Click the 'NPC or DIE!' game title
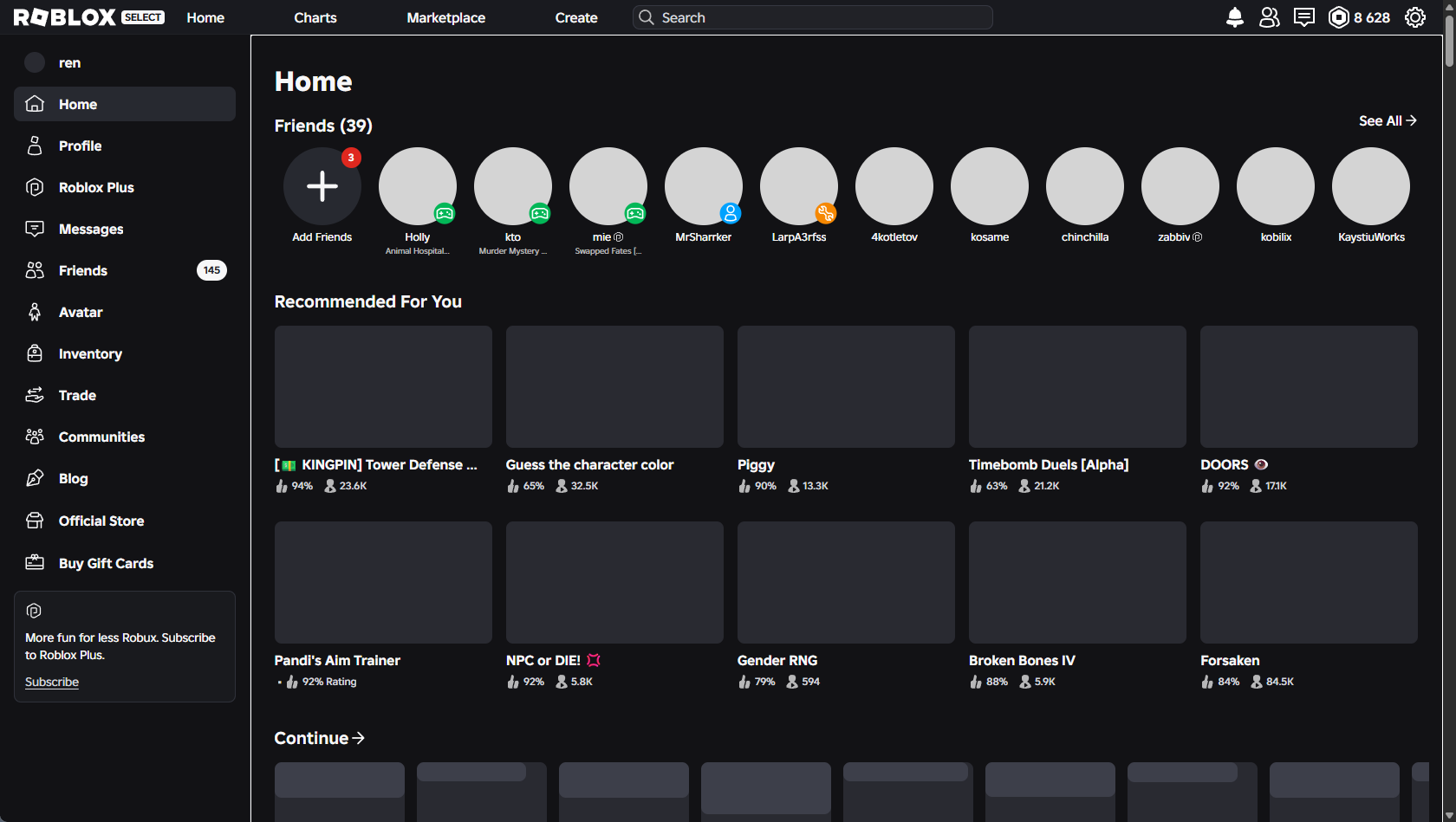This screenshot has height=822, width=1456. (x=553, y=660)
